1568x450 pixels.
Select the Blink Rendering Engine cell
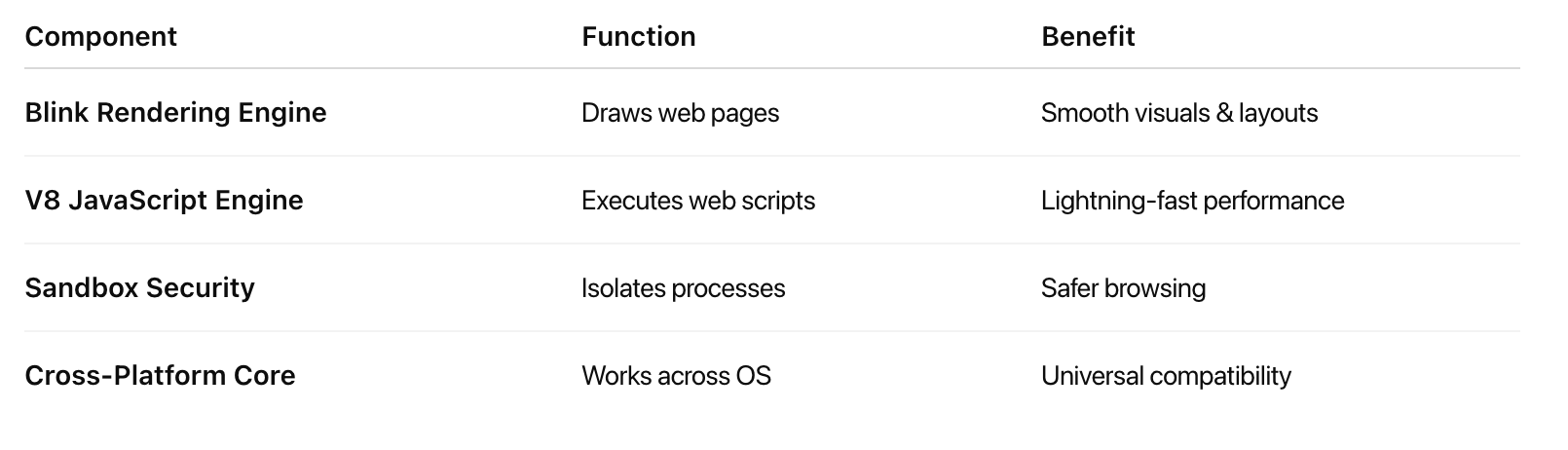(x=175, y=113)
